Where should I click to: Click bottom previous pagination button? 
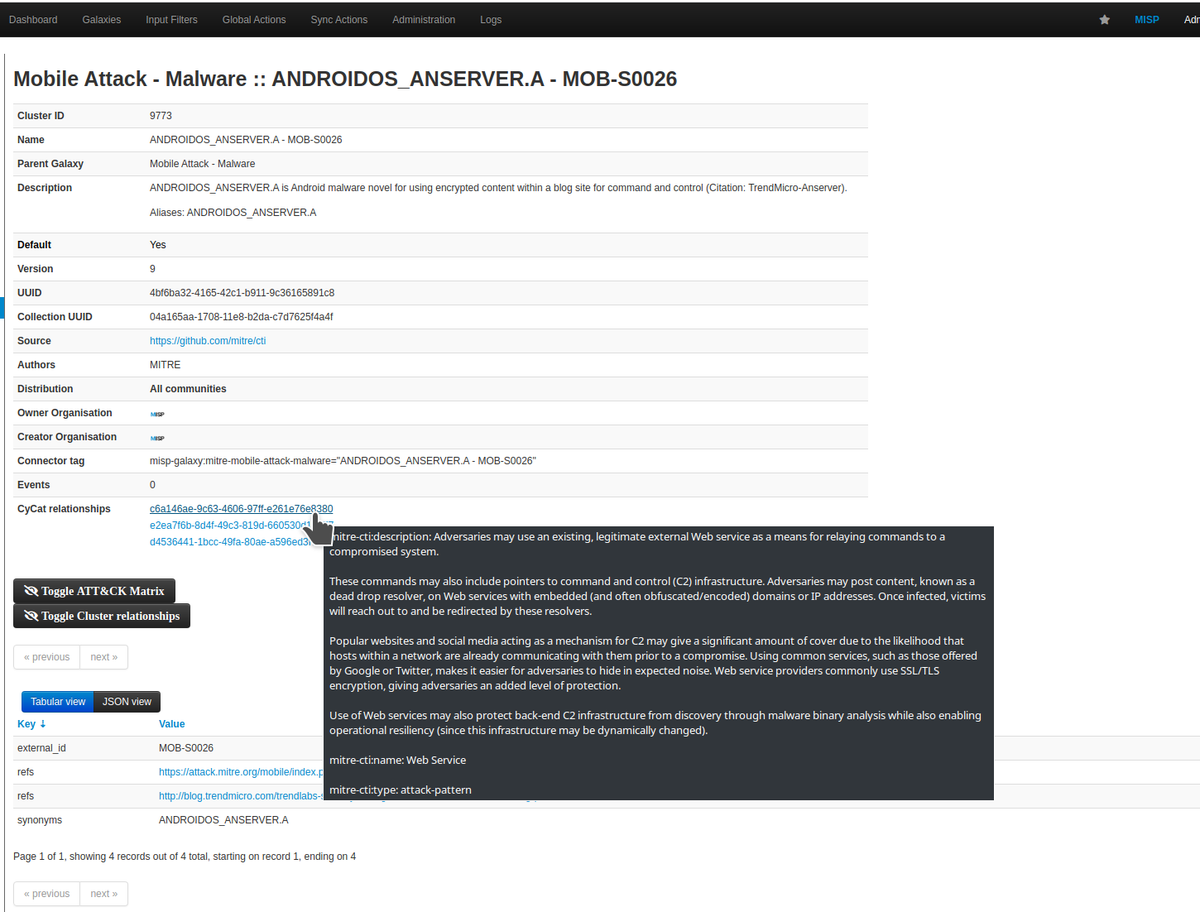47,893
